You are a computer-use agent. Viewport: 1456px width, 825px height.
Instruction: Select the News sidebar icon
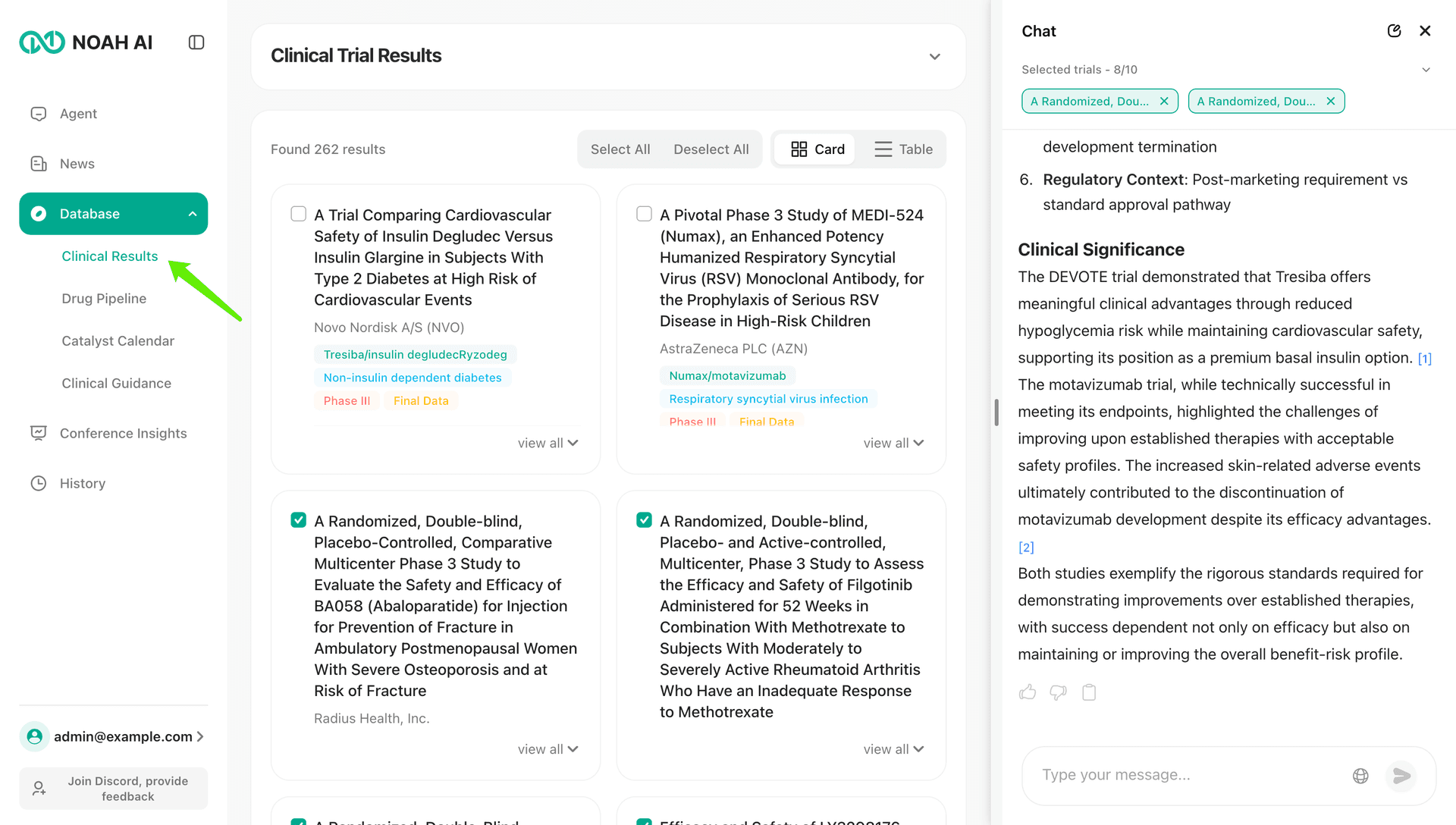[39, 163]
